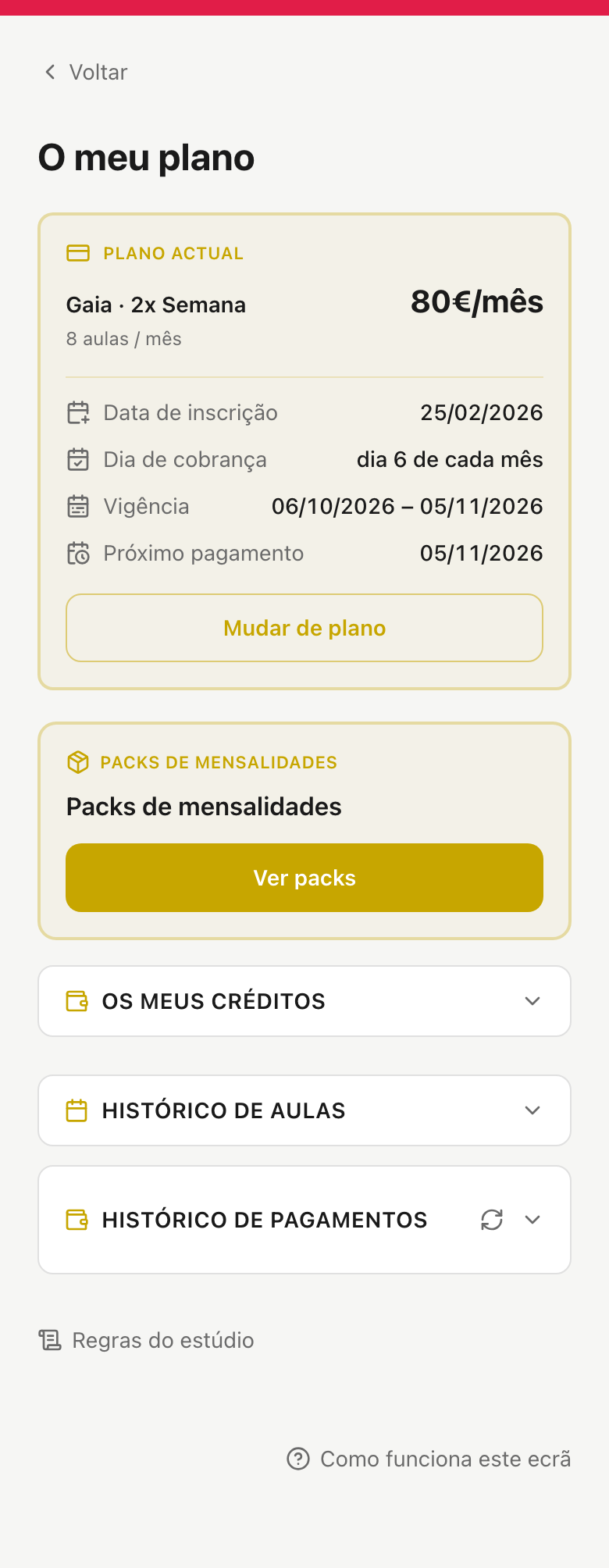Expand Histórico de Pagamentos chevron
Viewport: 609px width, 1568px height.
[x=532, y=1220]
